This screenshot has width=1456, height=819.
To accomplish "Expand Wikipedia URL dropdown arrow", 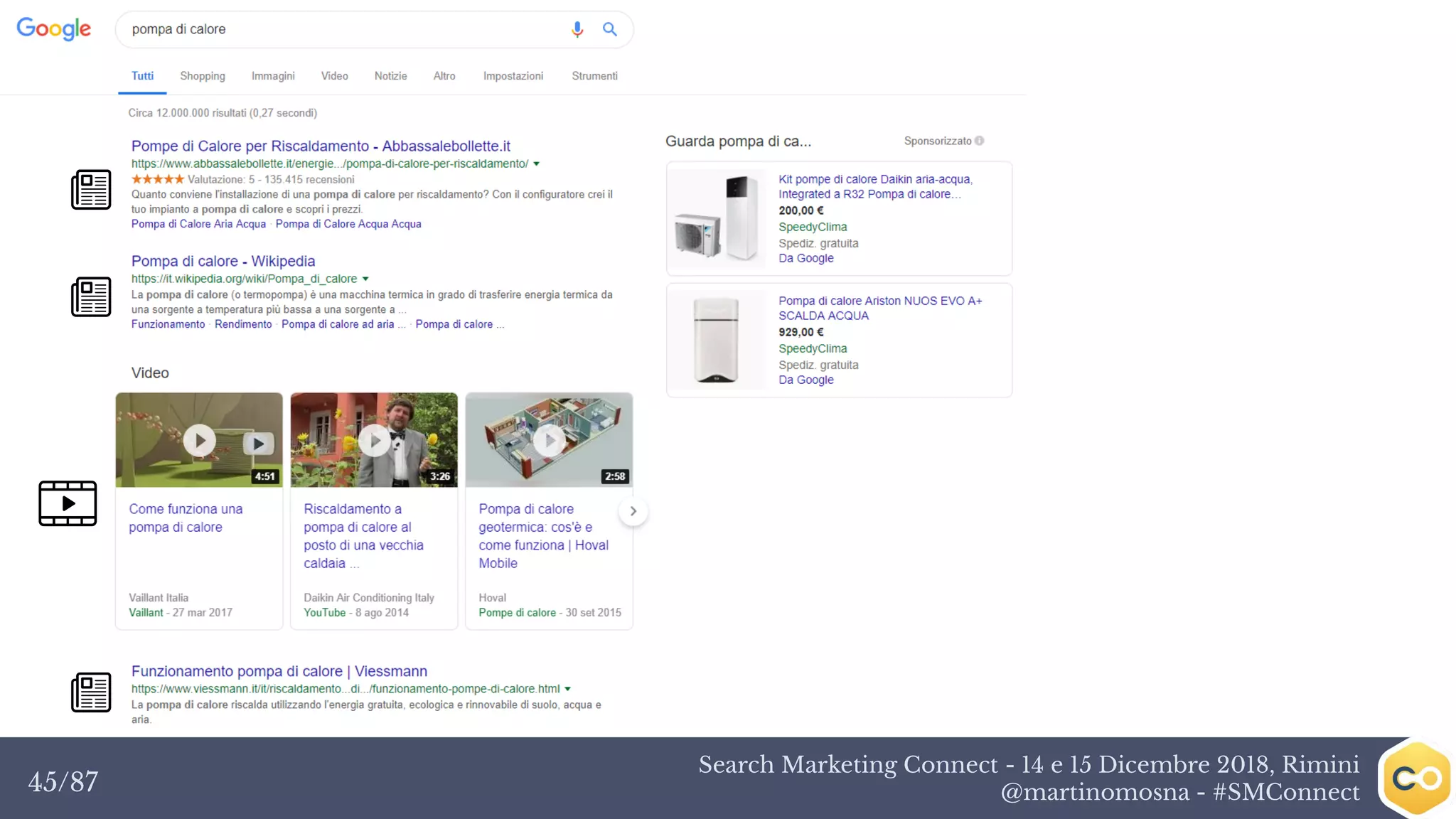I will [365, 279].
